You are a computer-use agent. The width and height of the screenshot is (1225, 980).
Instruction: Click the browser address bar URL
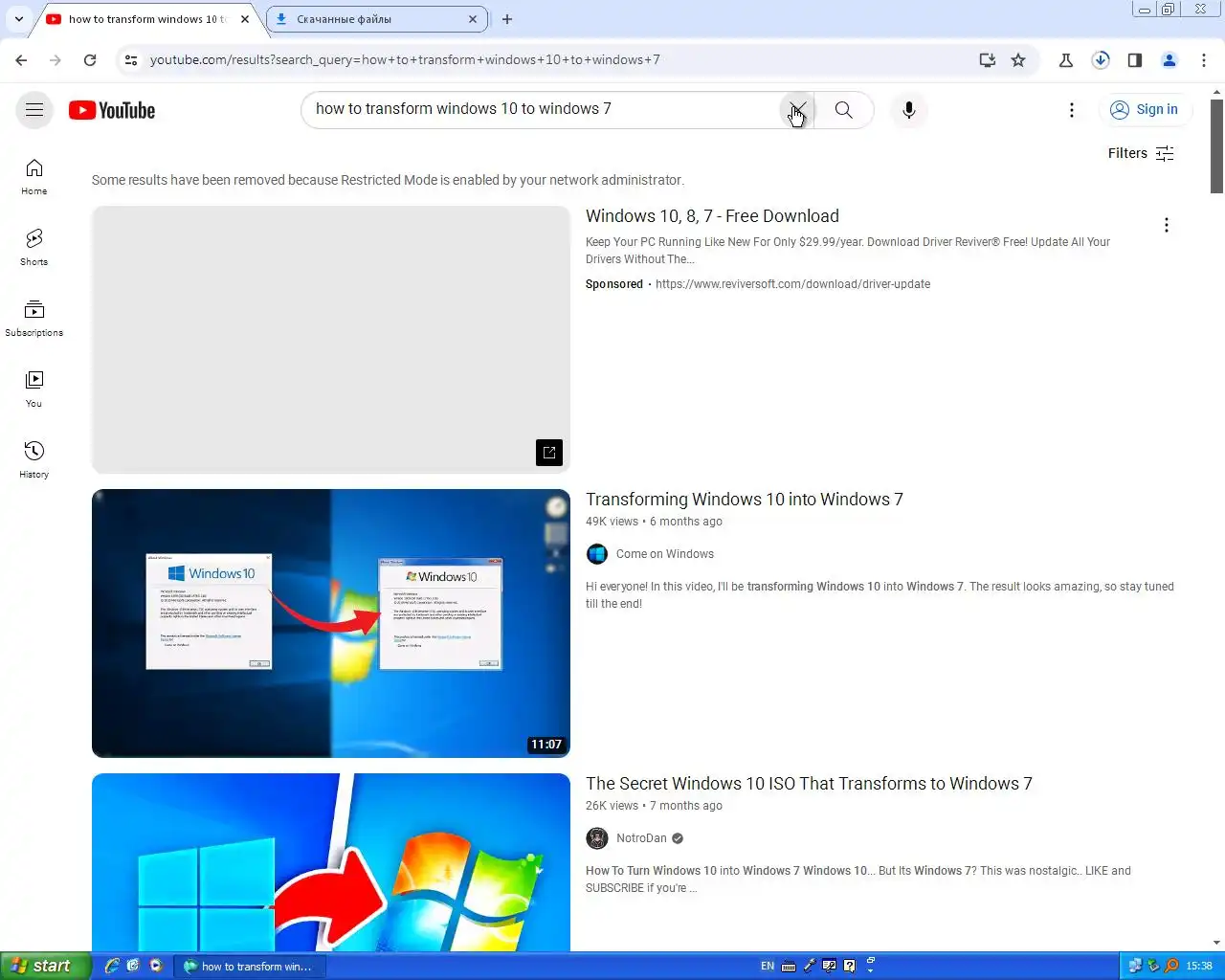405,60
